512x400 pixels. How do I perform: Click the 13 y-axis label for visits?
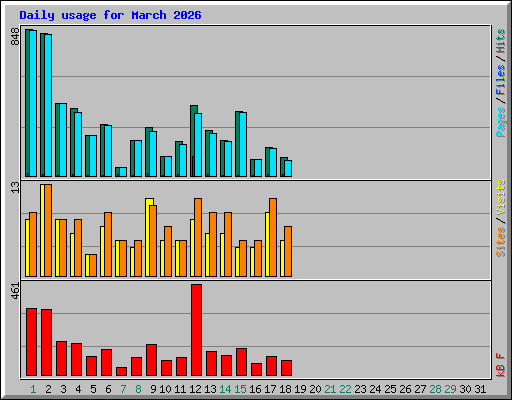pyautogui.click(x=15, y=187)
